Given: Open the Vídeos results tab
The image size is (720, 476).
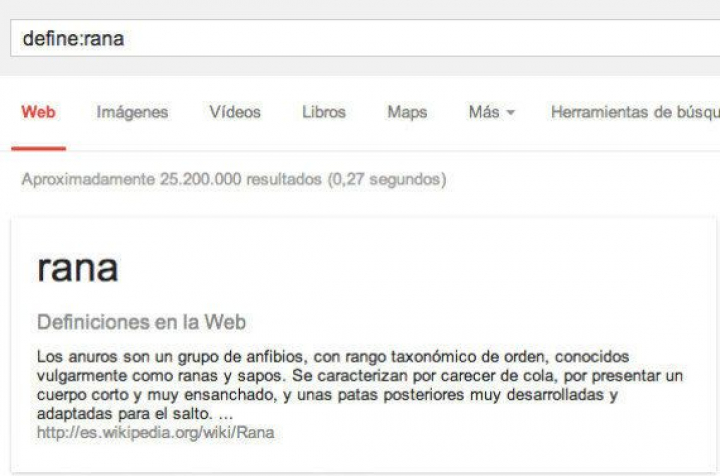Looking at the screenshot, I should click(235, 112).
